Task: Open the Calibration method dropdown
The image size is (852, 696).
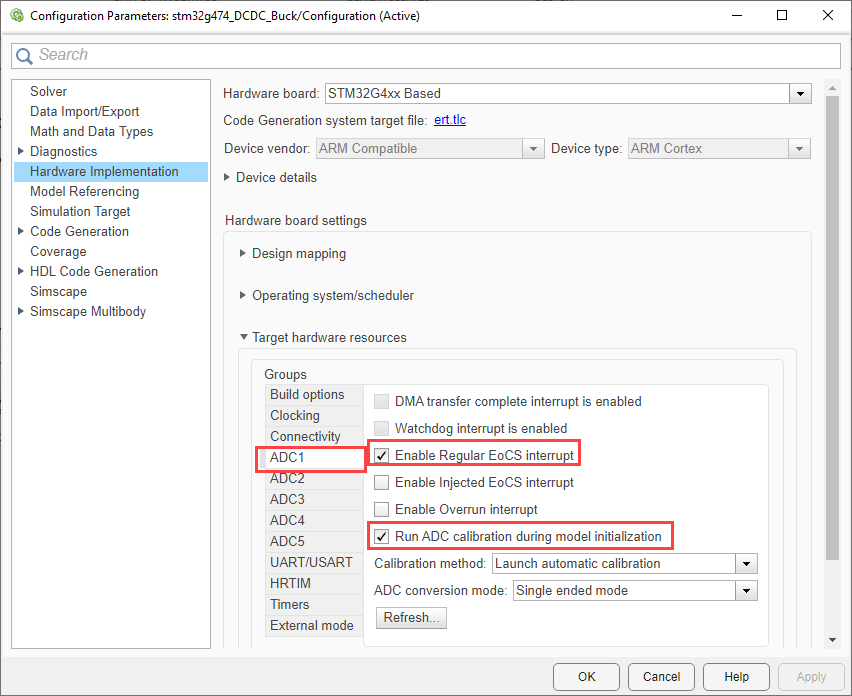Action: pos(746,564)
